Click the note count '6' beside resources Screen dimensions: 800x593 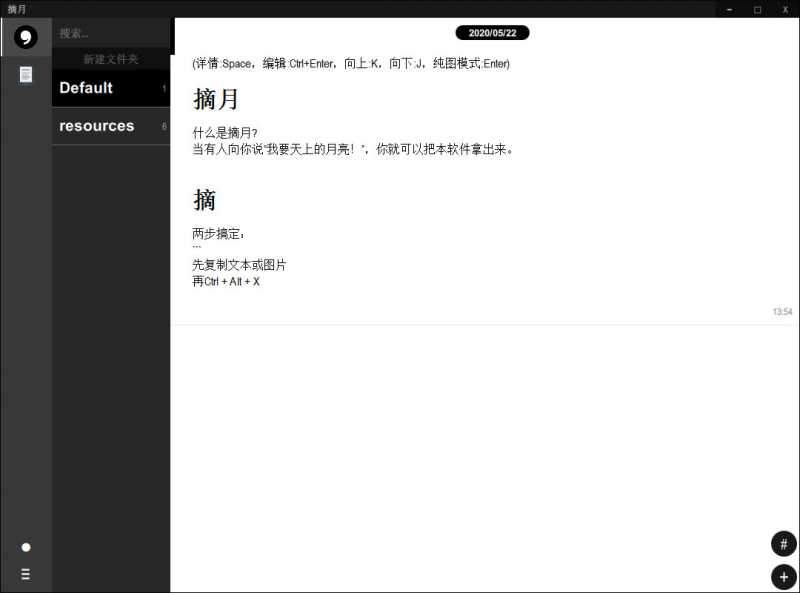[162, 127]
